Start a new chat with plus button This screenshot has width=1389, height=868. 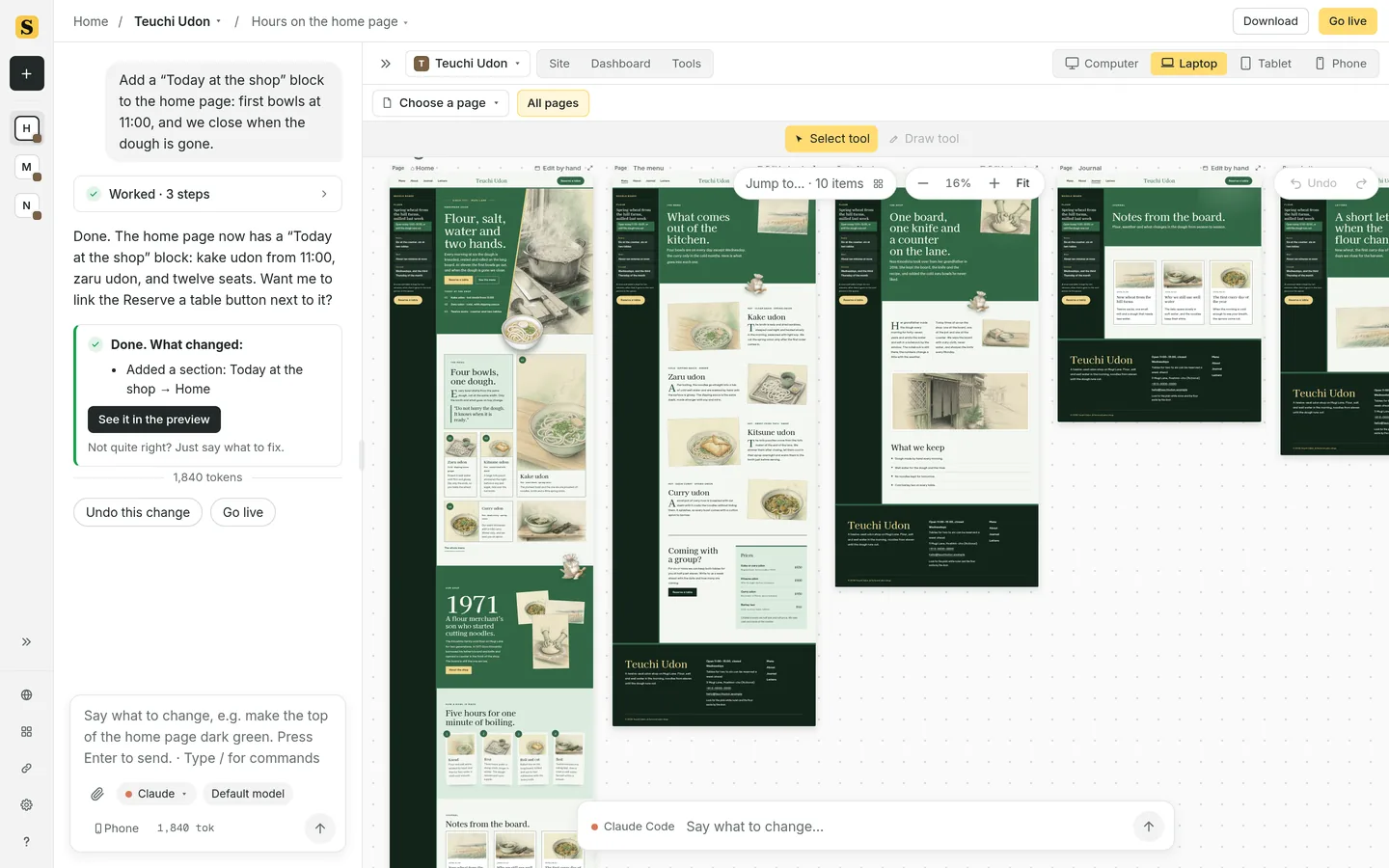tap(27, 73)
